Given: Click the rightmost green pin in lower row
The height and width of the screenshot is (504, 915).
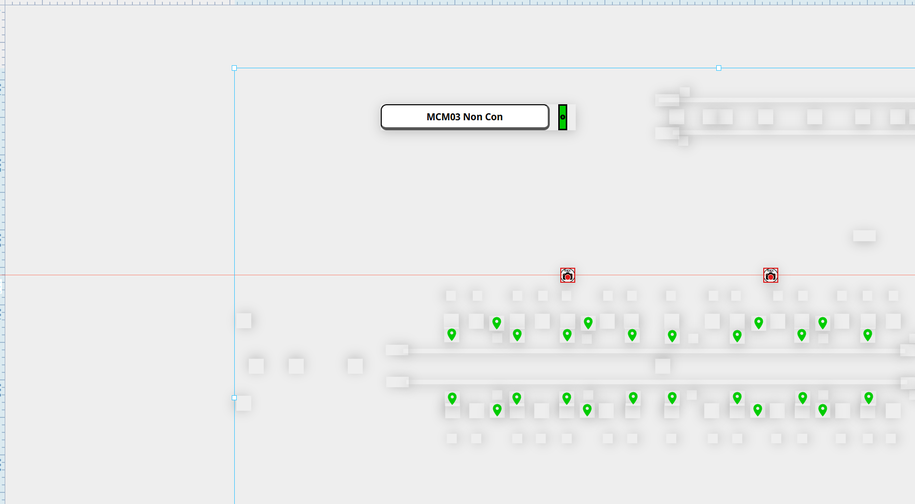Looking at the screenshot, I should coord(868,398).
